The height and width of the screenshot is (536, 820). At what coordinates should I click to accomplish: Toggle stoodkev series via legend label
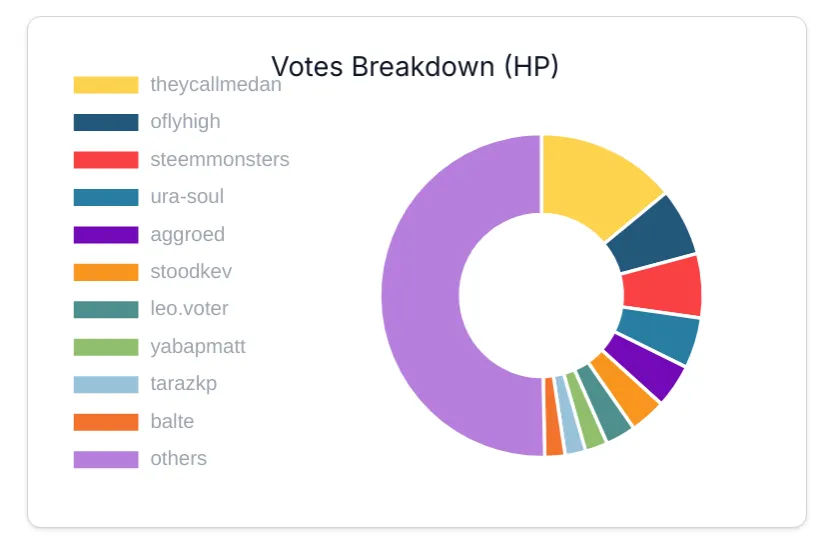tap(191, 271)
